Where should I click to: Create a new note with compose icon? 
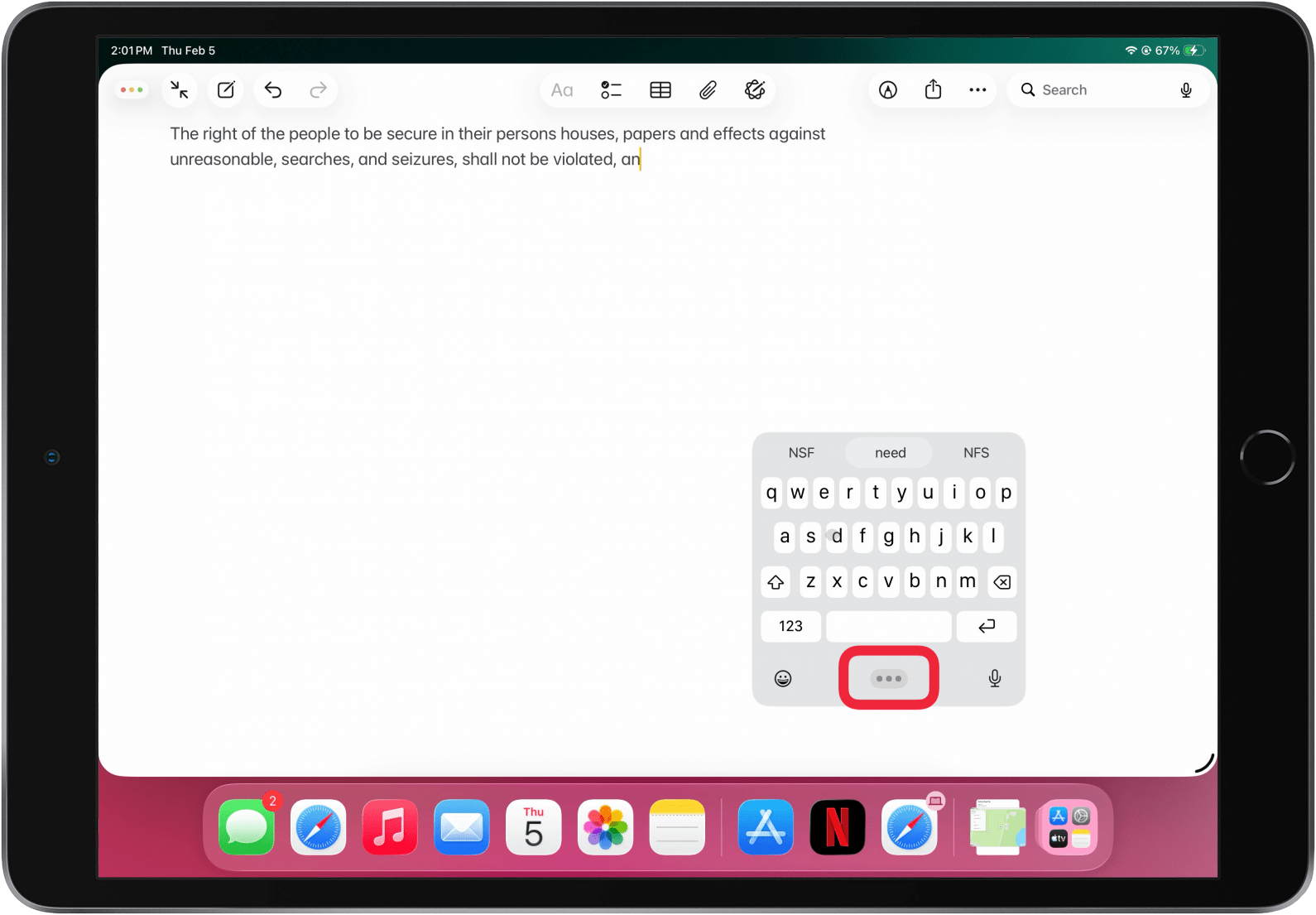pos(226,89)
